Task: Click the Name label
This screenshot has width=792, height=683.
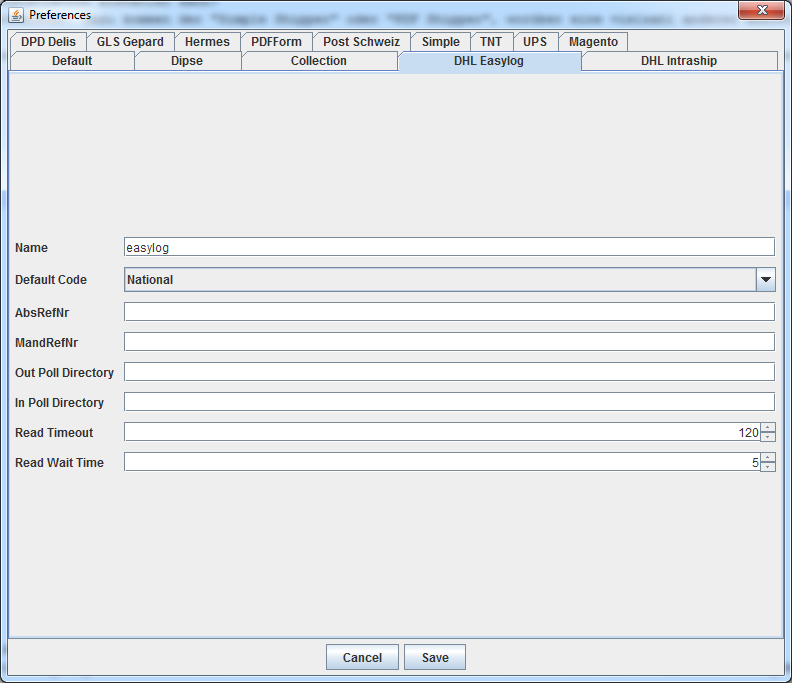Action: coord(31,248)
